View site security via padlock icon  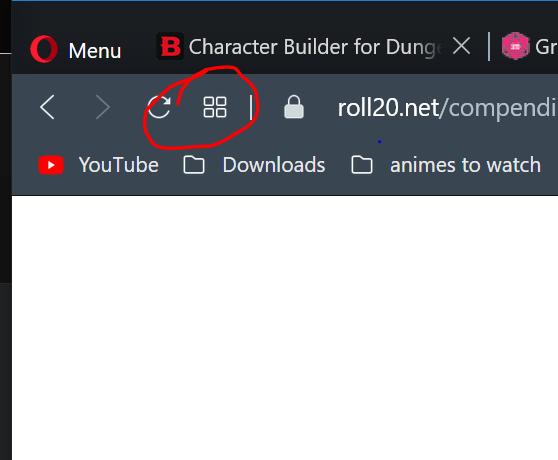294,106
